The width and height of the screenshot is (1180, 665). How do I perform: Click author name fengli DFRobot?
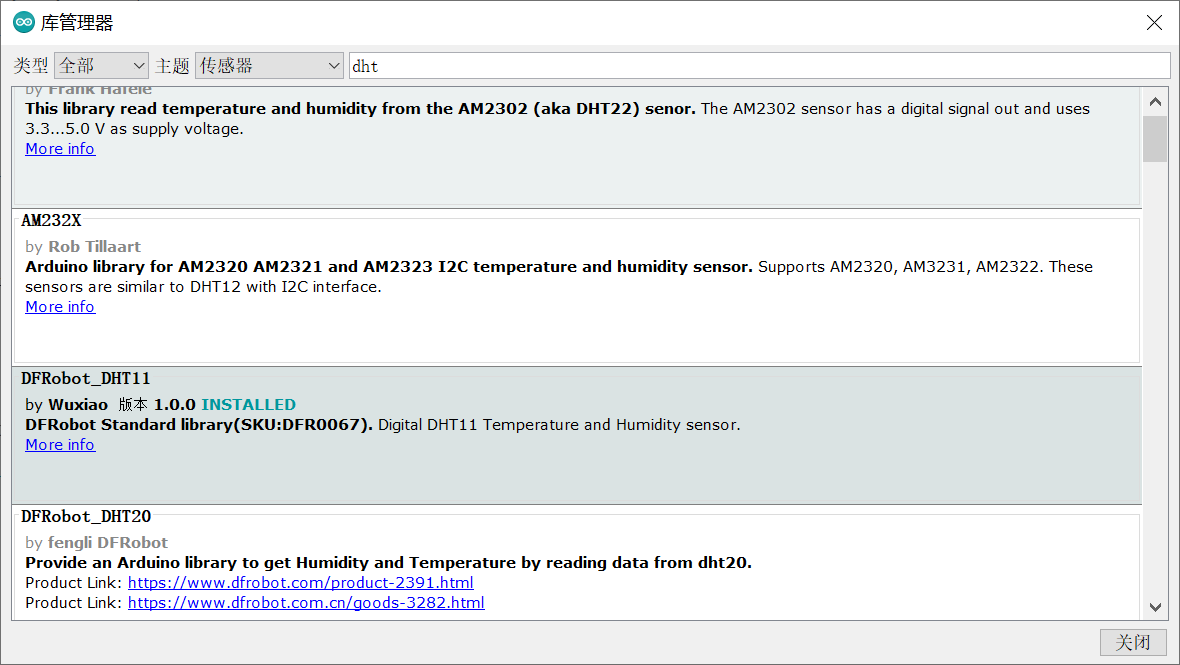108,543
